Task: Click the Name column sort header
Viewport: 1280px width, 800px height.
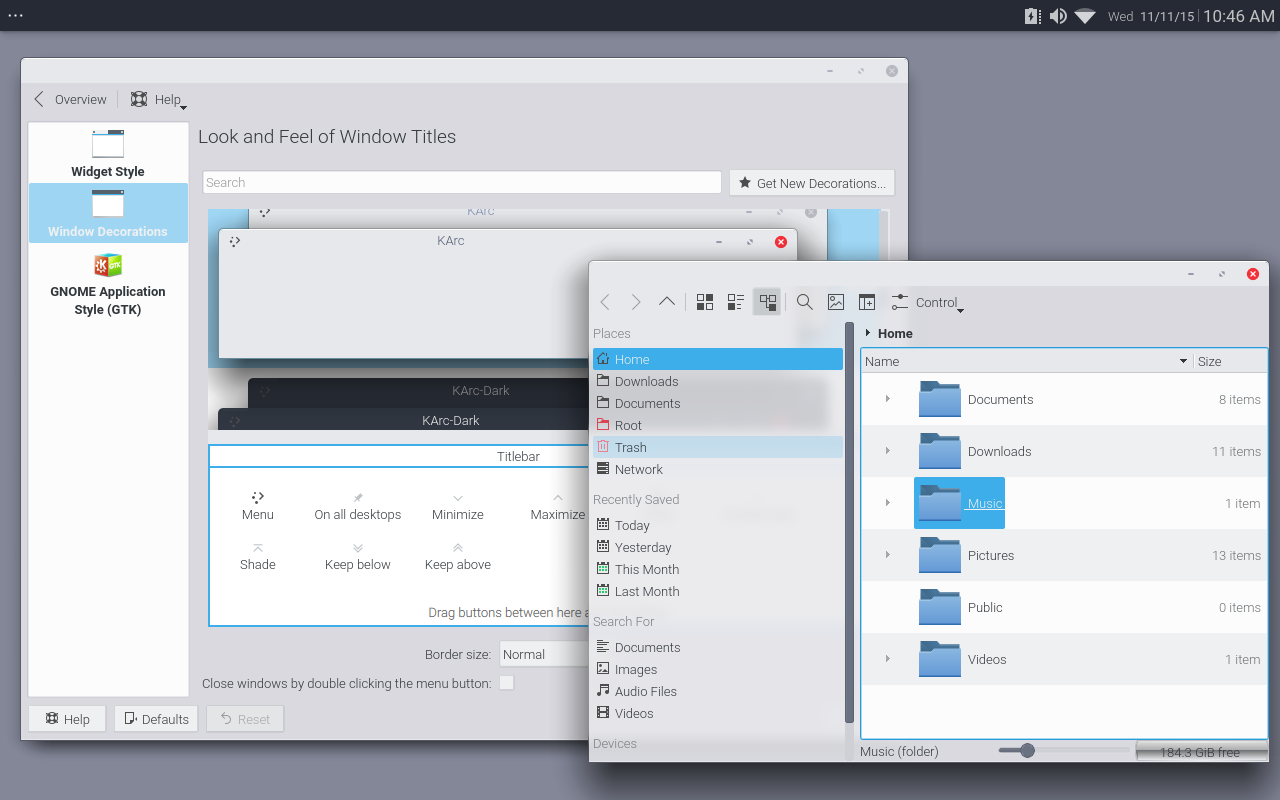Action: click(x=1027, y=361)
